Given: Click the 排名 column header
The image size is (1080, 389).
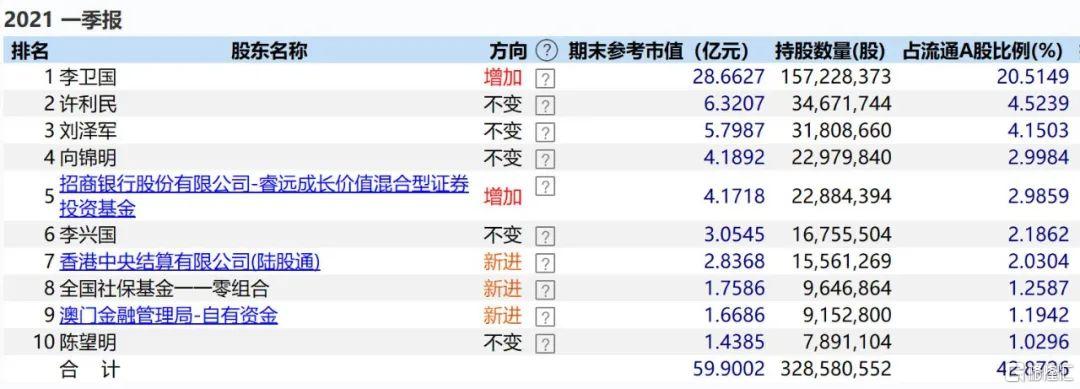Looking at the screenshot, I should (x=30, y=50).
